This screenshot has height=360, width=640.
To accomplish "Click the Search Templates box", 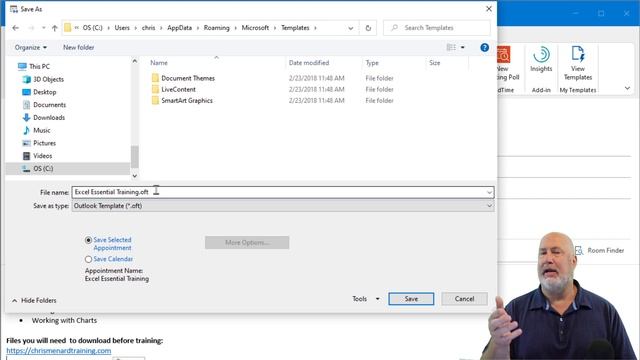I will tap(437, 28).
